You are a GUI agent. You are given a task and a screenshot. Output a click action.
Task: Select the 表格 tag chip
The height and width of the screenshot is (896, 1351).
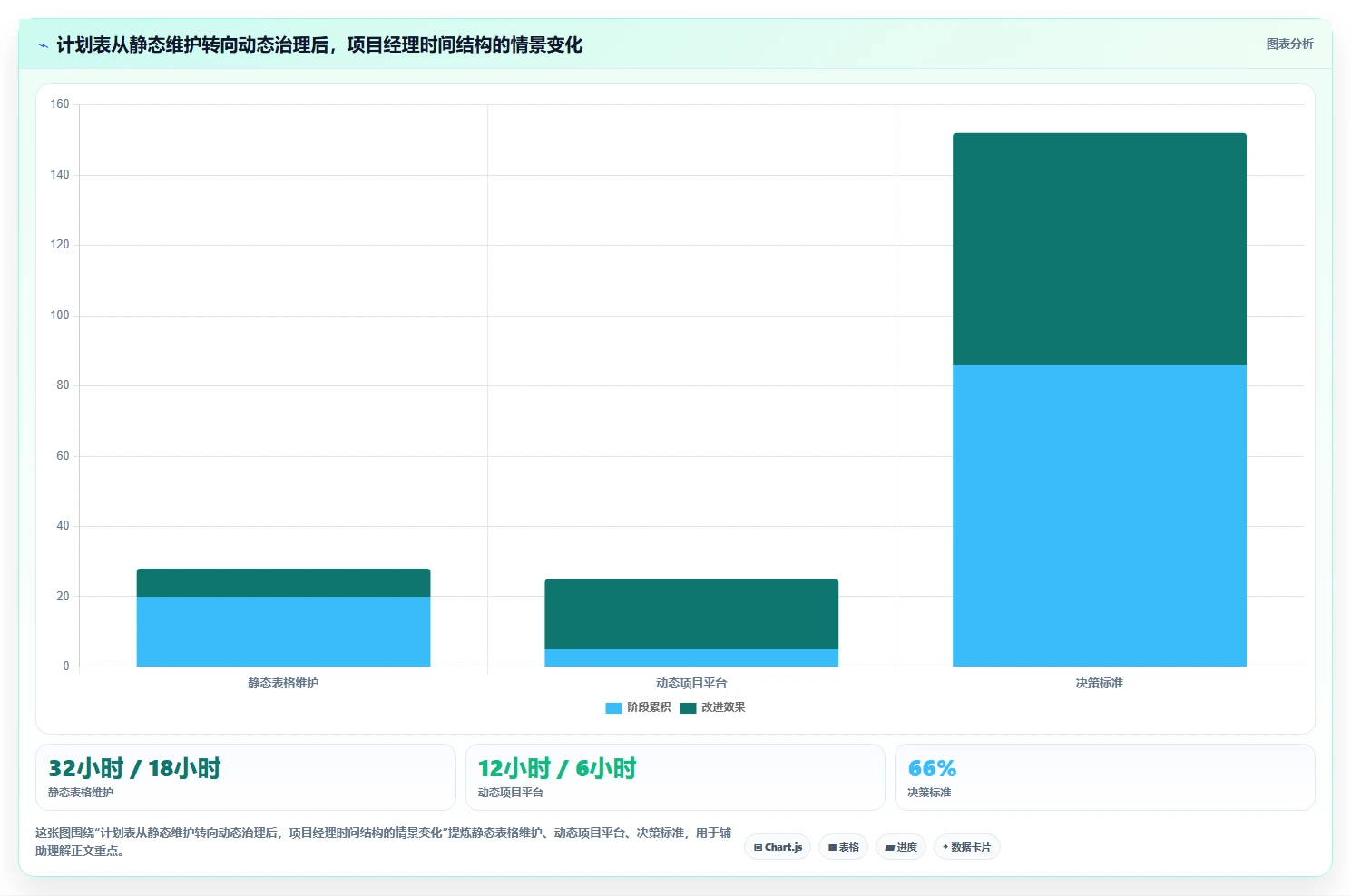[843, 847]
